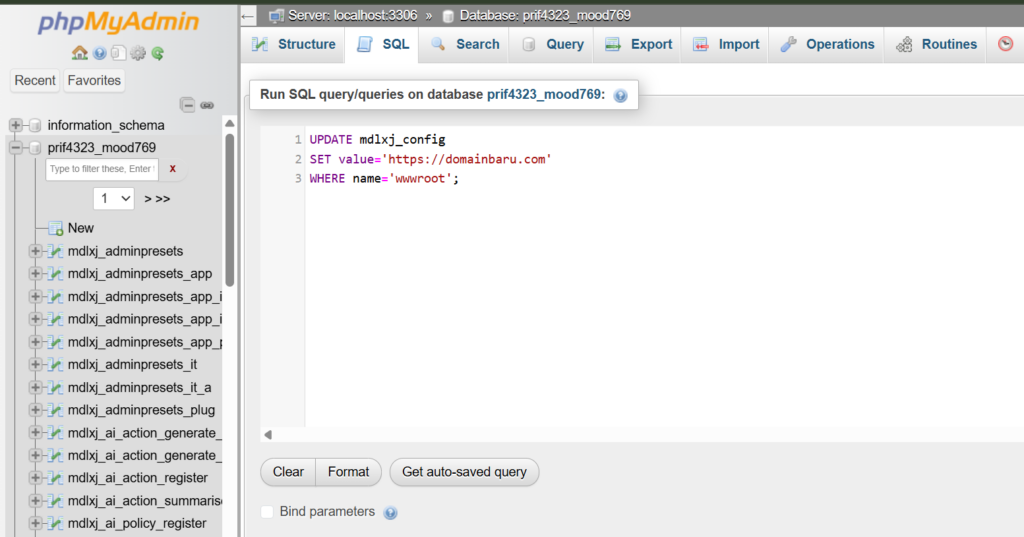1024x537 pixels.
Task: Switch to the Structure tab
Action: [294, 44]
